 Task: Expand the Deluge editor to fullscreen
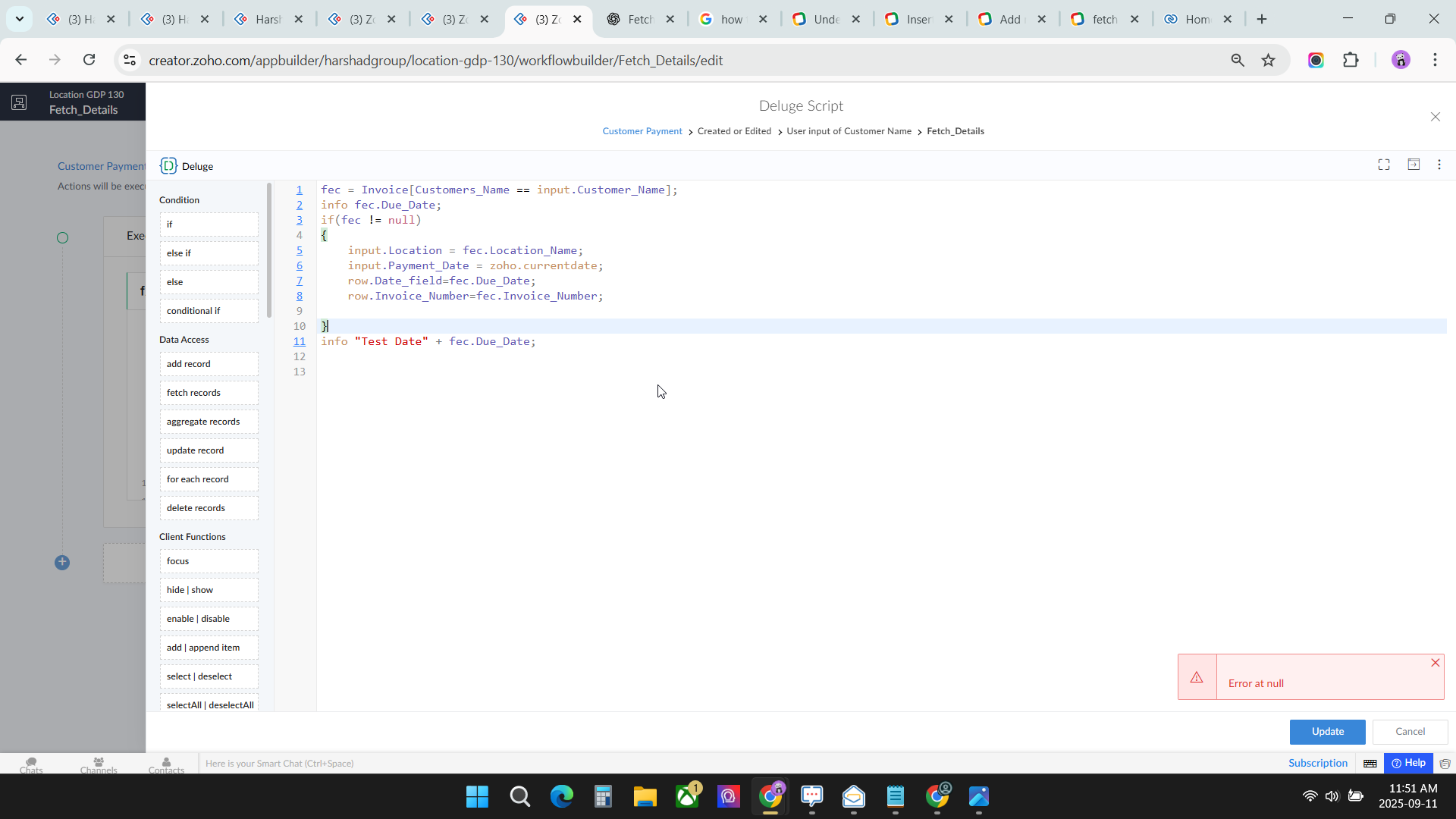[1384, 165]
